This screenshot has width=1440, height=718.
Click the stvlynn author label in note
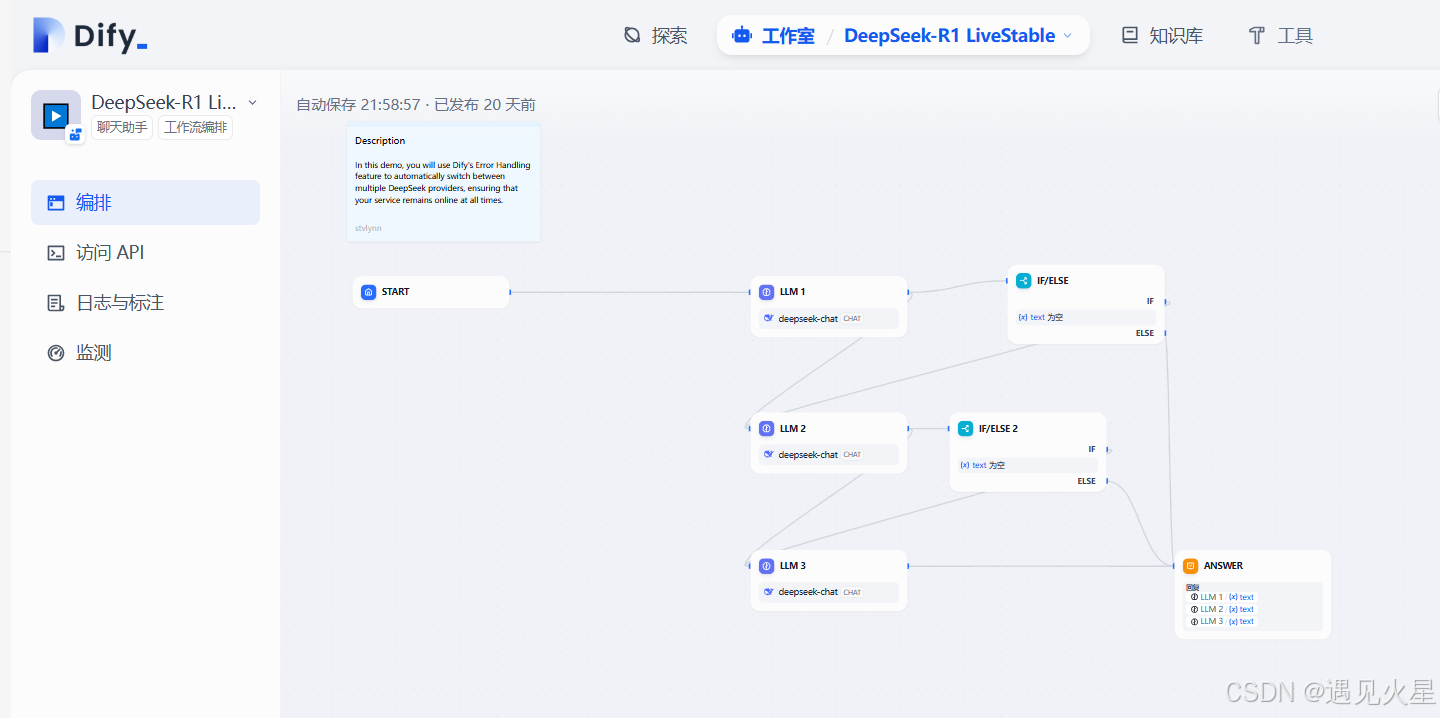(368, 228)
